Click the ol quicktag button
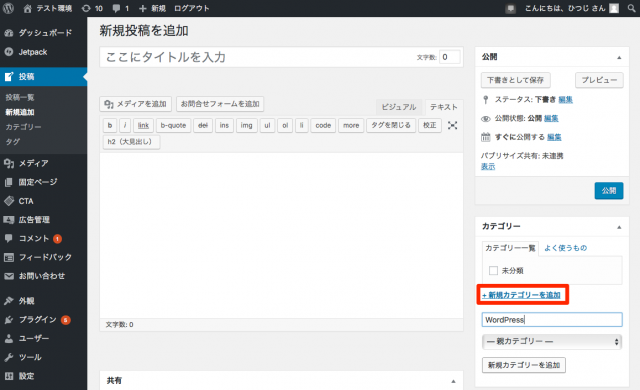Screen dimensions: 640x390 pos(285,125)
